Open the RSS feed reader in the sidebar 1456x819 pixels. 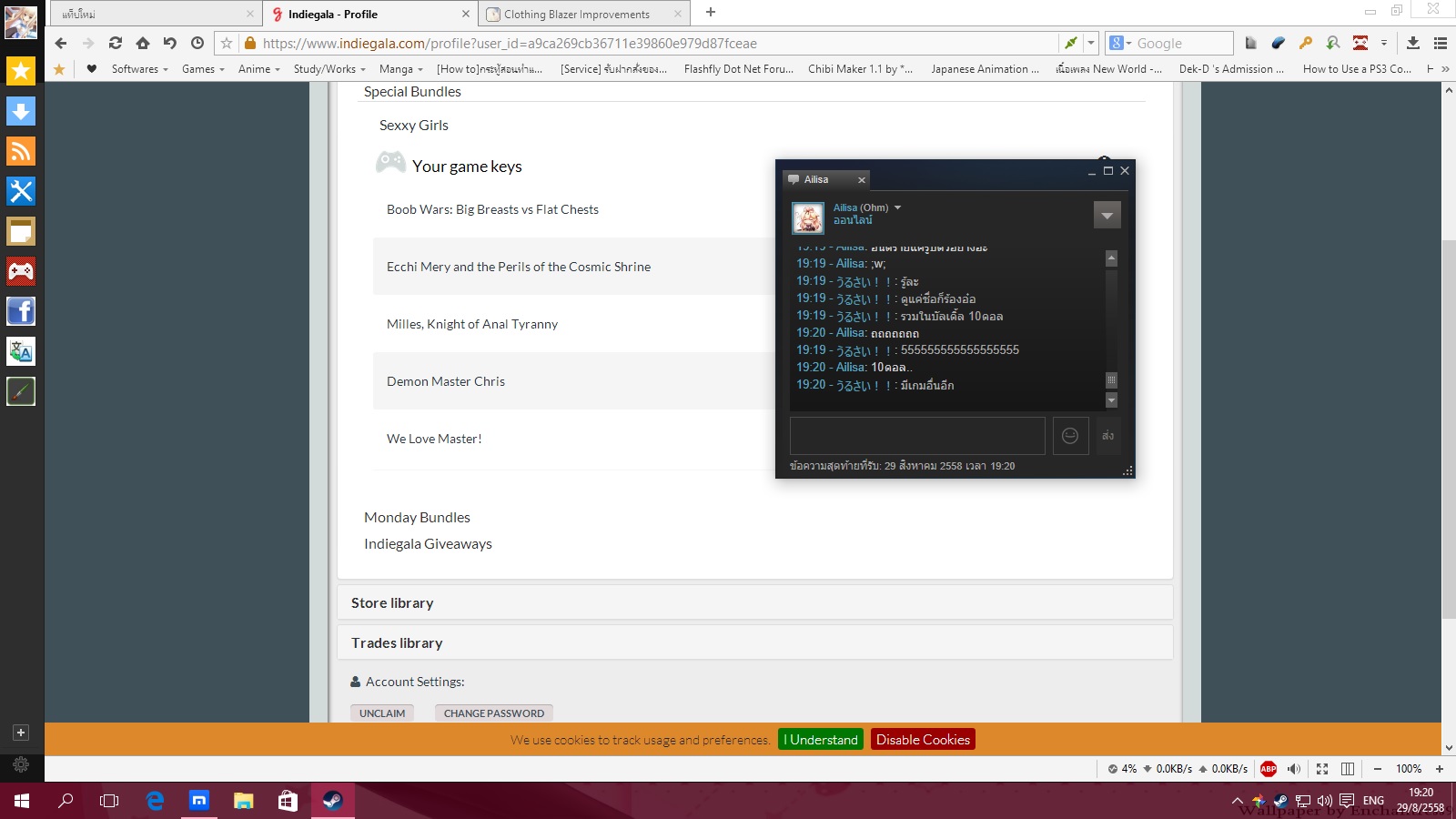pos(21,151)
